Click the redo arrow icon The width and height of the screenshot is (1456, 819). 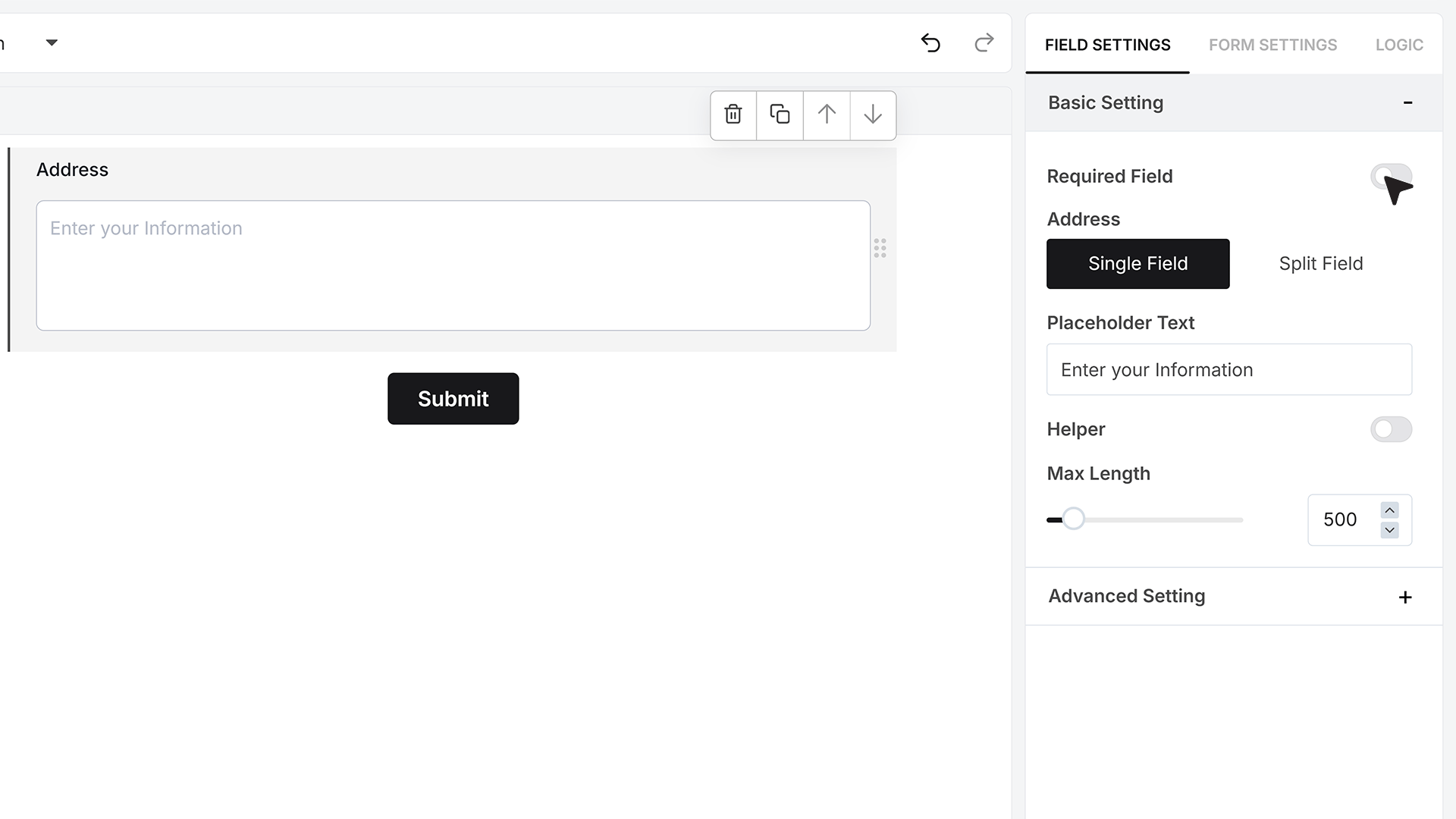(x=984, y=43)
